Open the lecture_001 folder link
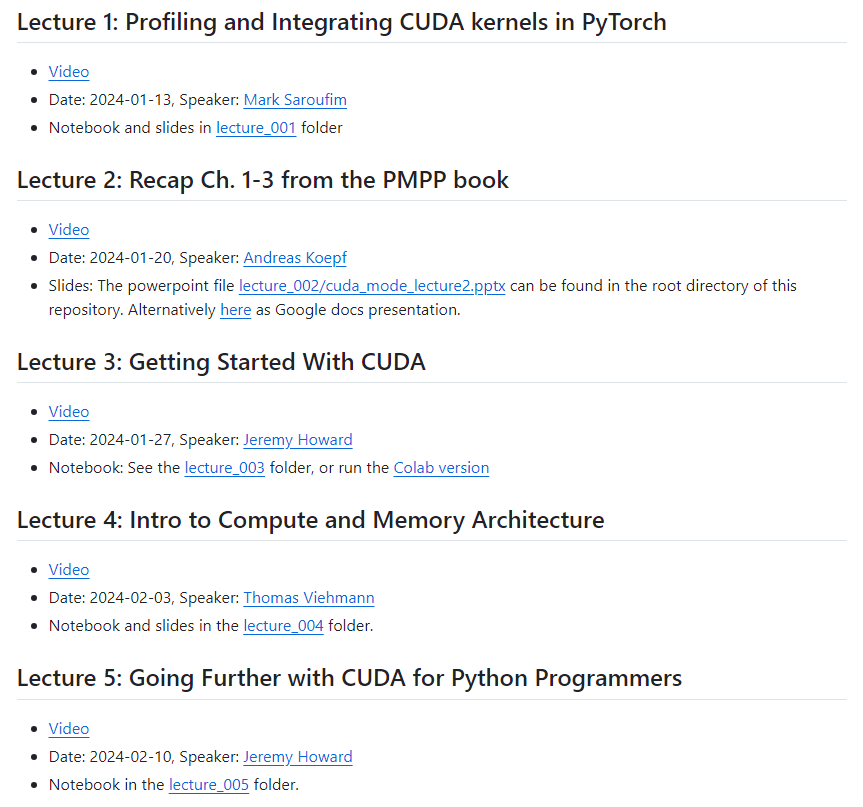Image resolution: width=863 pixels, height=807 pixels. tap(256, 128)
